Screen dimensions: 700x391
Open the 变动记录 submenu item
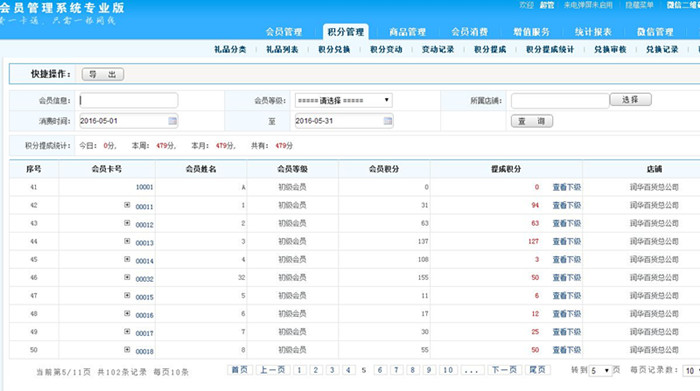pyautogui.click(x=438, y=50)
